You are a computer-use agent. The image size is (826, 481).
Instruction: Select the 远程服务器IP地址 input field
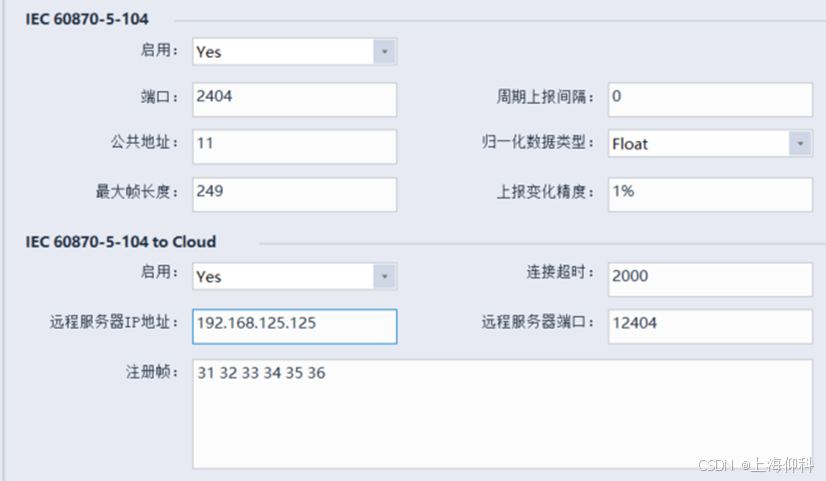[295, 324]
